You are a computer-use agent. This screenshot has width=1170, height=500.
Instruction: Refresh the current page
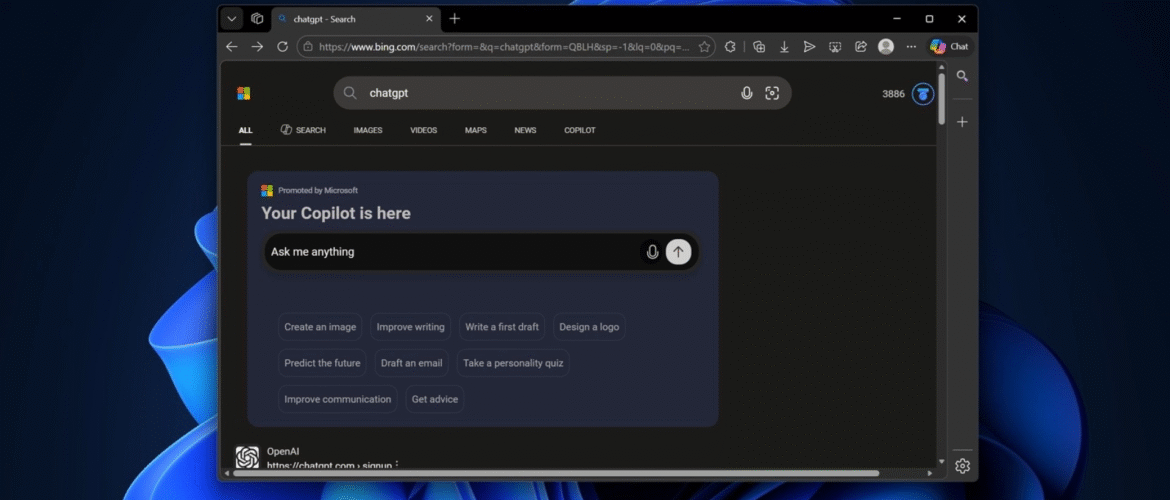[282, 46]
